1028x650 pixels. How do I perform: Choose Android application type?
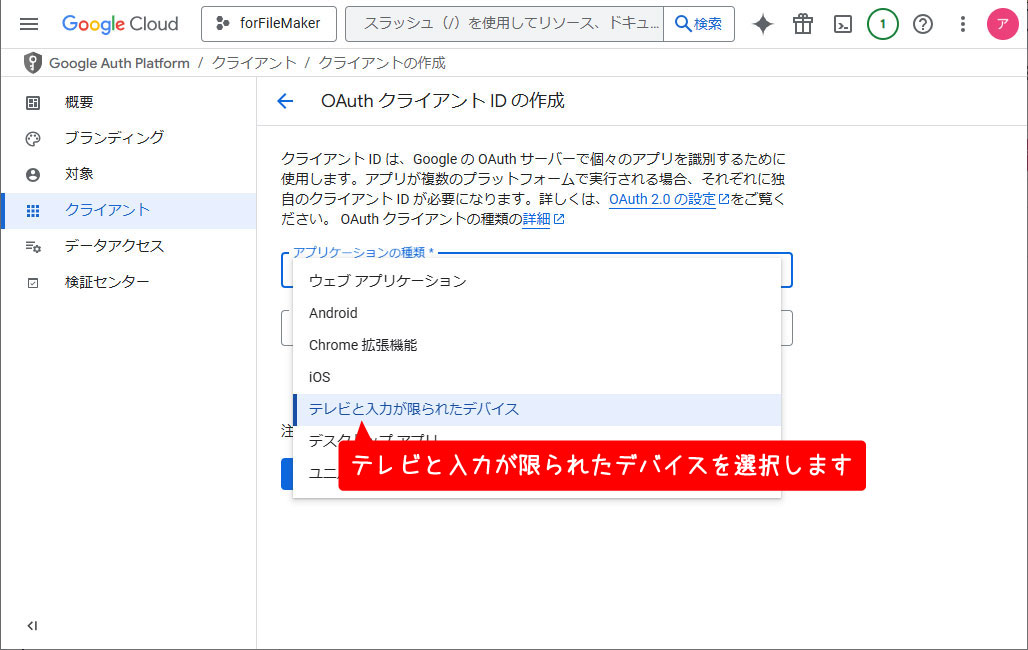(x=537, y=313)
